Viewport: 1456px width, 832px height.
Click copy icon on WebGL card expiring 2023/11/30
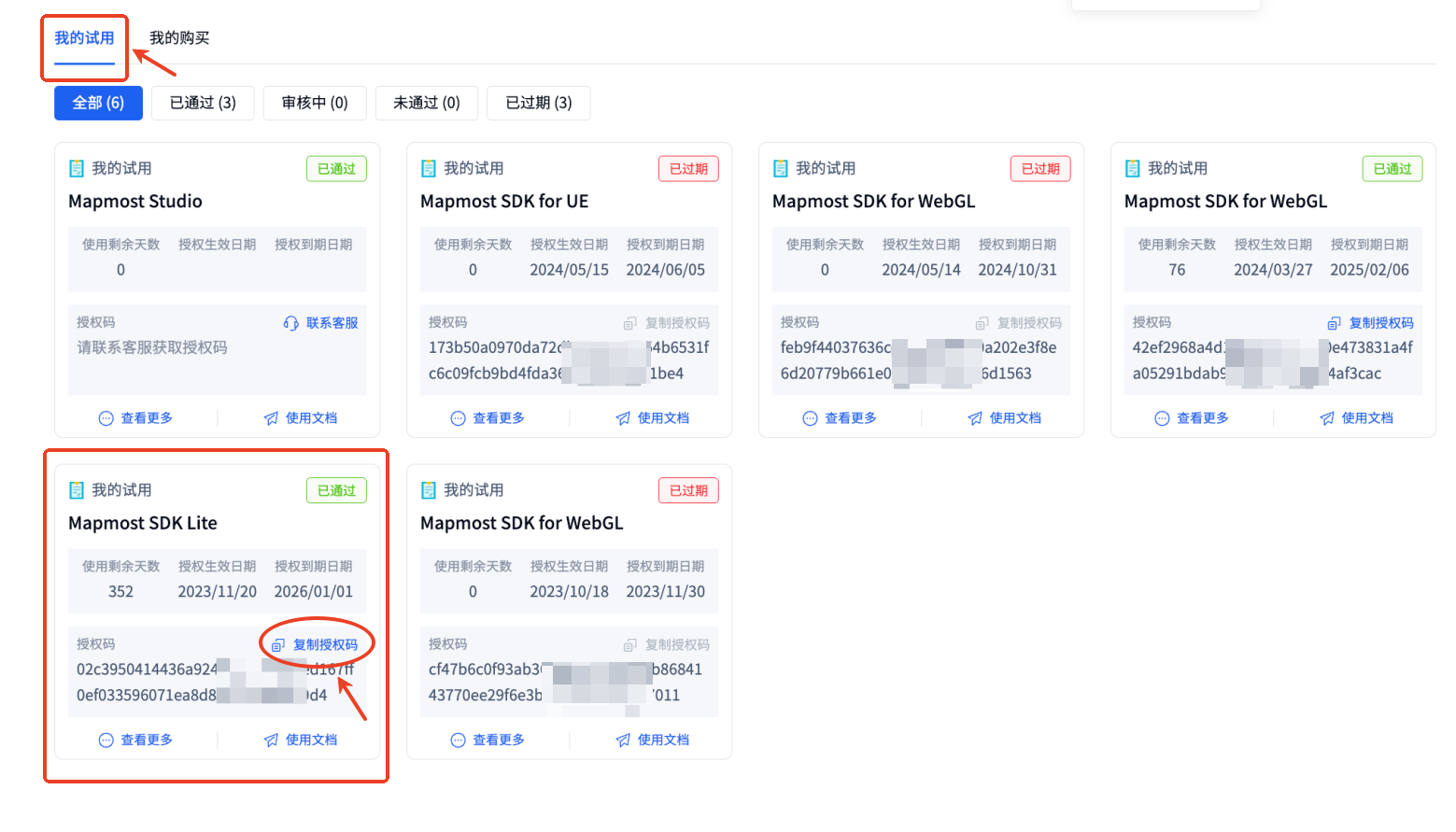point(630,645)
